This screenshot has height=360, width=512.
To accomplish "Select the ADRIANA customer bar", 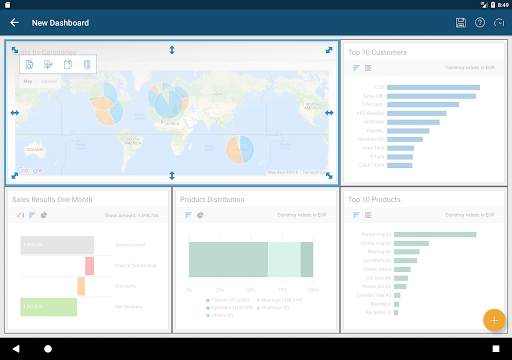I will (x=413, y=122).
